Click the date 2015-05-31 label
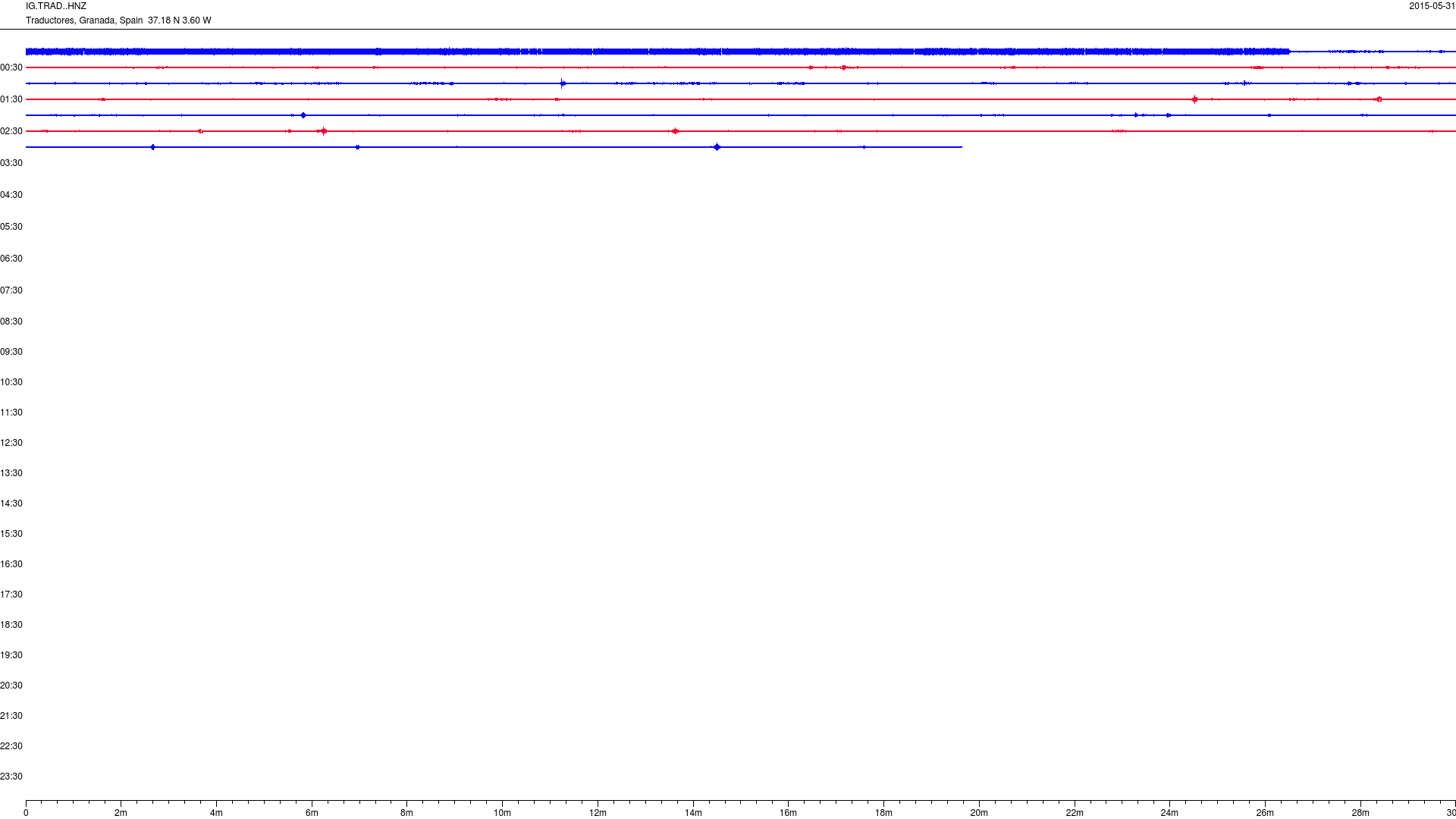Viewport: 1456px width, 819px height. (1432, 6)
